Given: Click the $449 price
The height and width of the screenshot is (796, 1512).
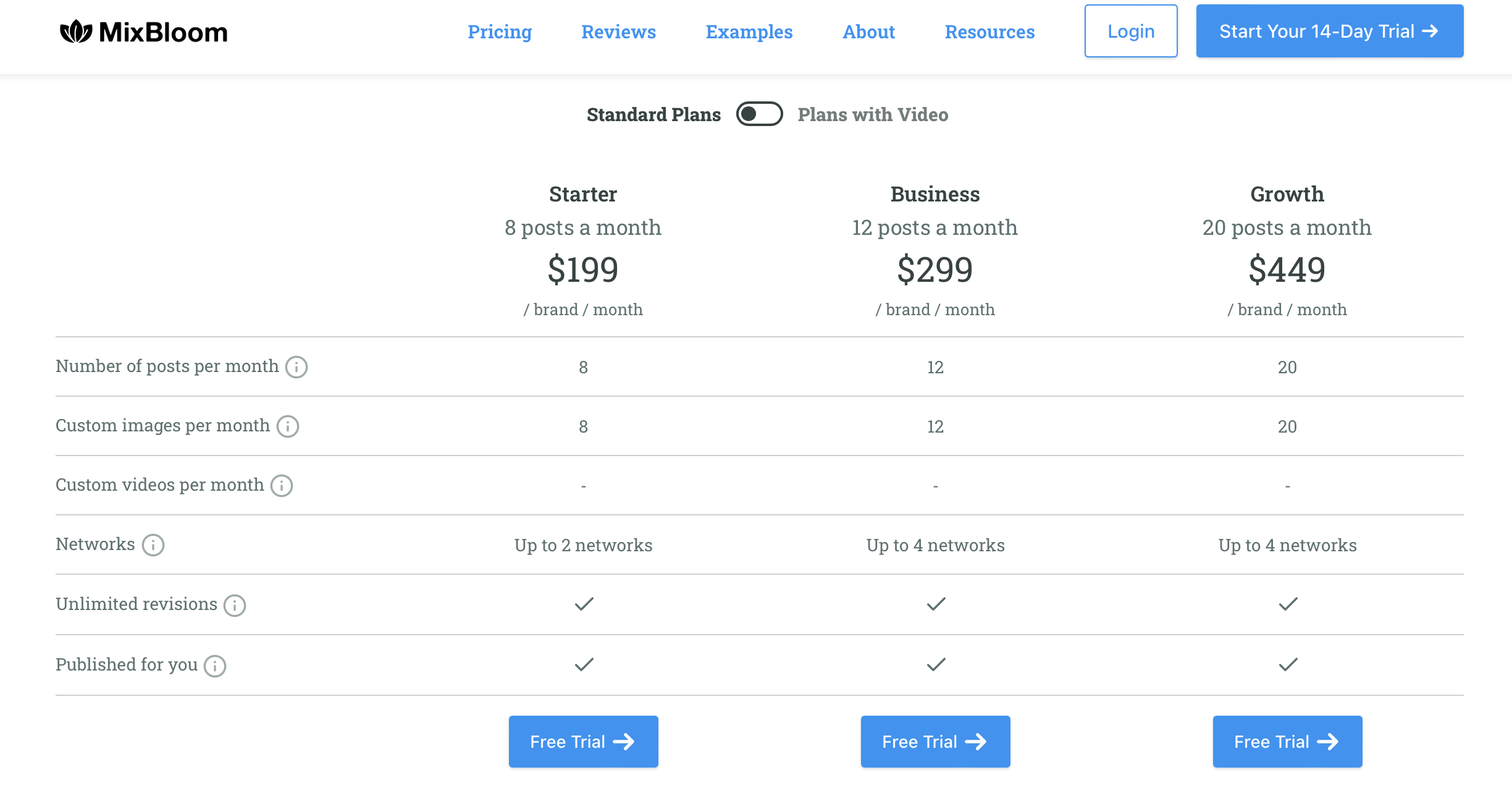Looking at the screenshot, I should (x=1287, y=269).
